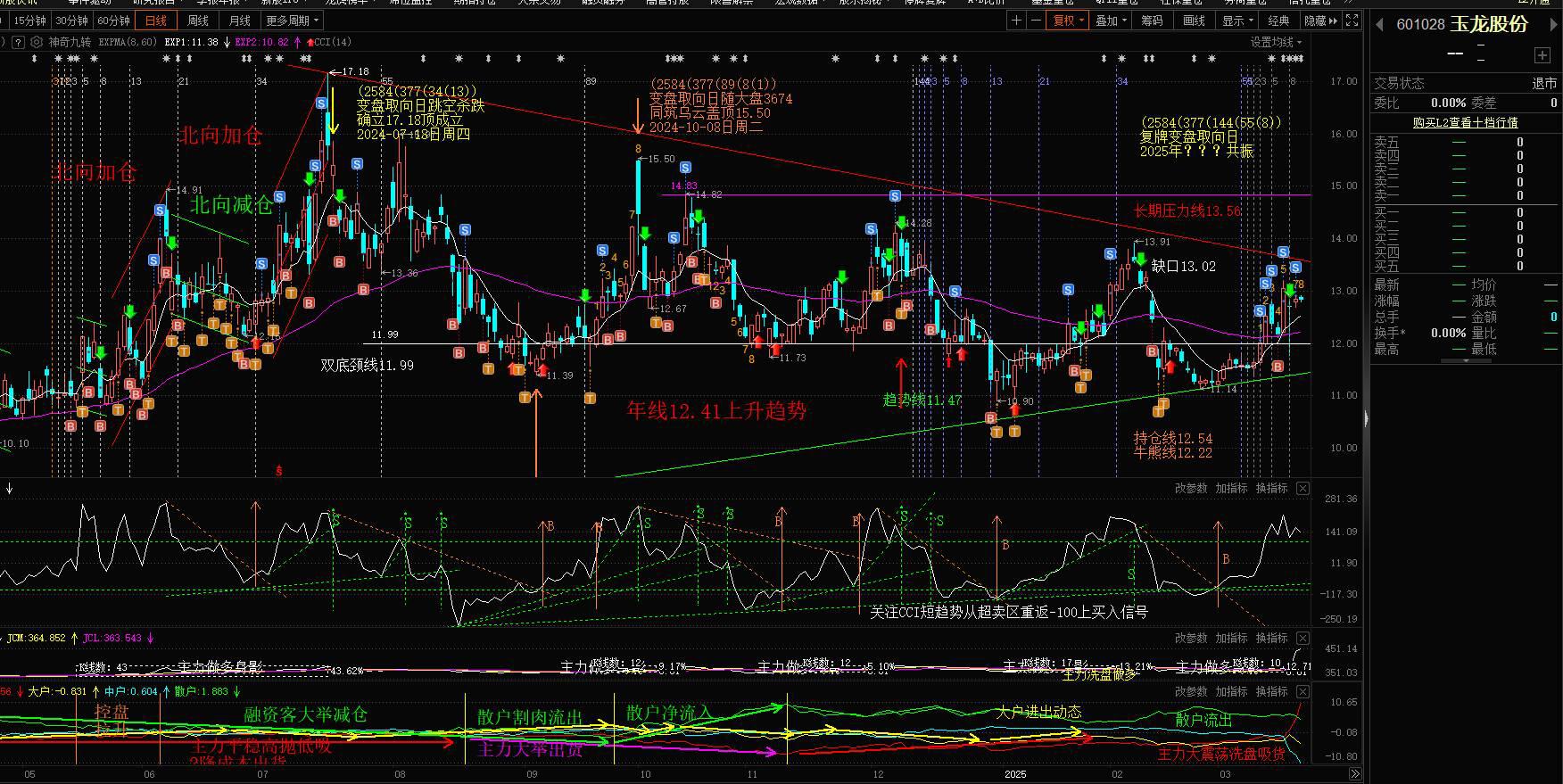Click the zoom-out minus icon on chart toolbar
Screen dimensions: 1563x784
pos(1035,21)
